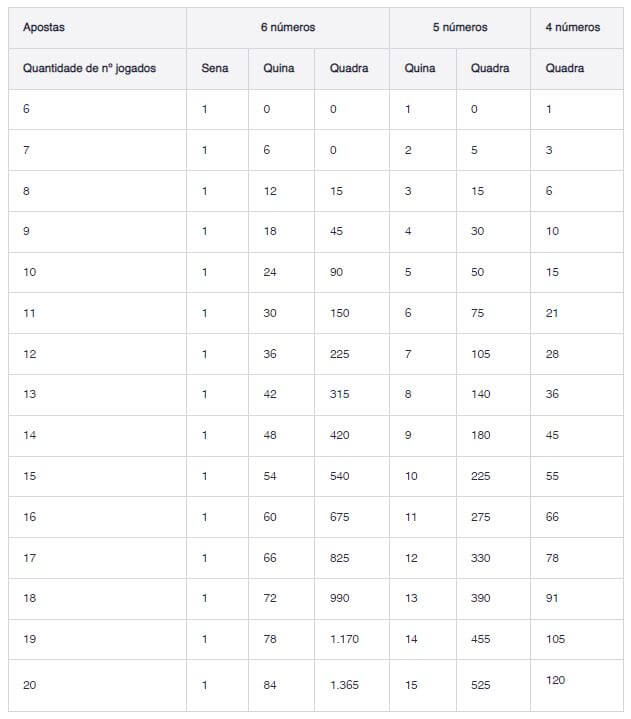Click the cell containing 540
The height and width of the screenshot is (719, 631).
tap(339, 476)
